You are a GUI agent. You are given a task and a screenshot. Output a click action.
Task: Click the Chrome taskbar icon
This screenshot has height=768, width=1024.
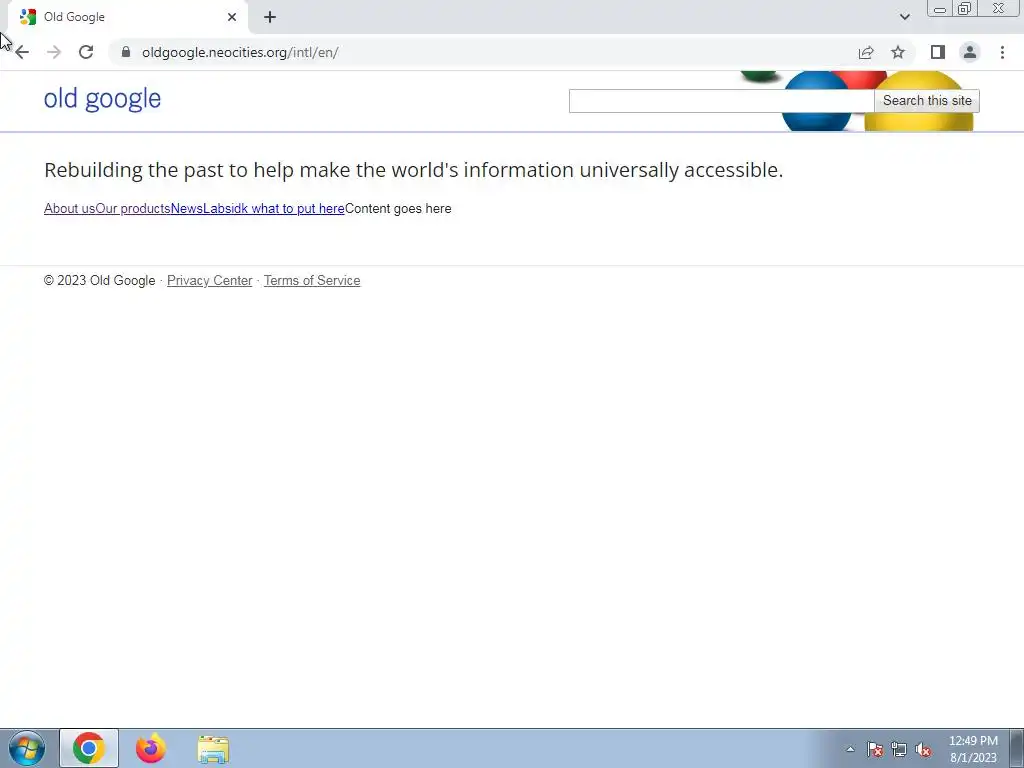(x=89, y=748)
